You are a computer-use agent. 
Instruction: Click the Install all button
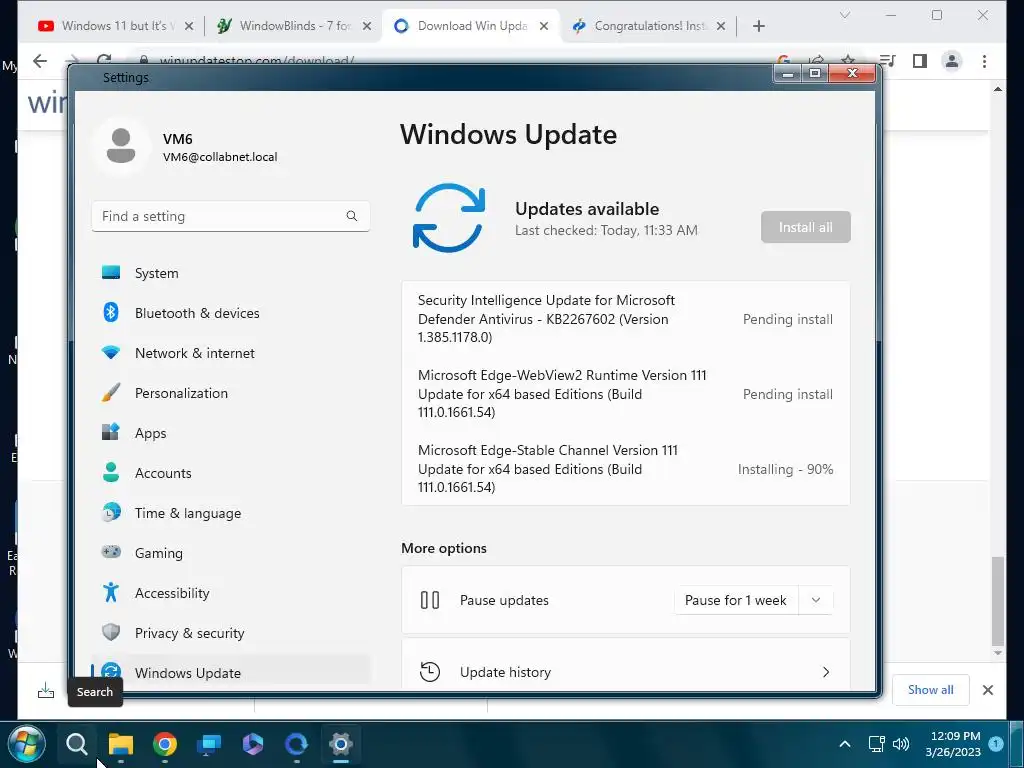(805, 227)
